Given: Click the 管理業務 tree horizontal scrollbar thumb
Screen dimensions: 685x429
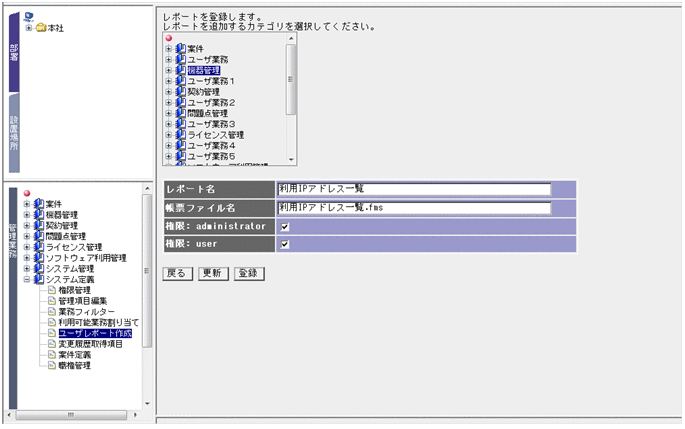Looking at the screenshot, I should (71, 415).
